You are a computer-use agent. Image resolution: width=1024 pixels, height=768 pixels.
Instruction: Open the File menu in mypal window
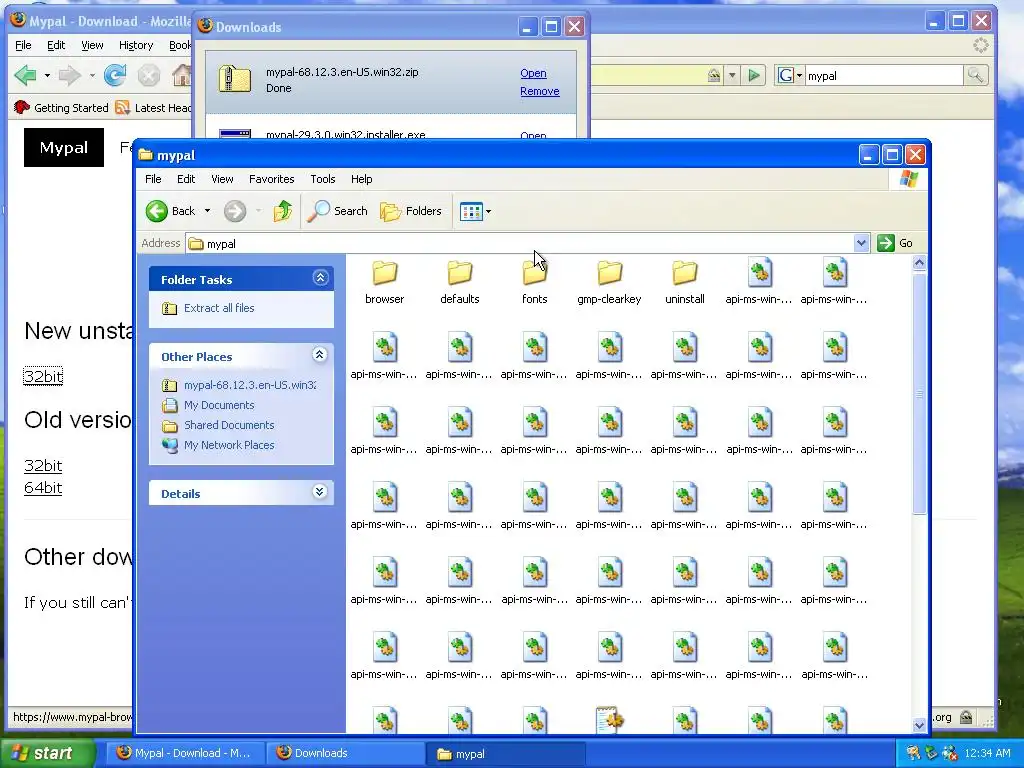(153, 179)
